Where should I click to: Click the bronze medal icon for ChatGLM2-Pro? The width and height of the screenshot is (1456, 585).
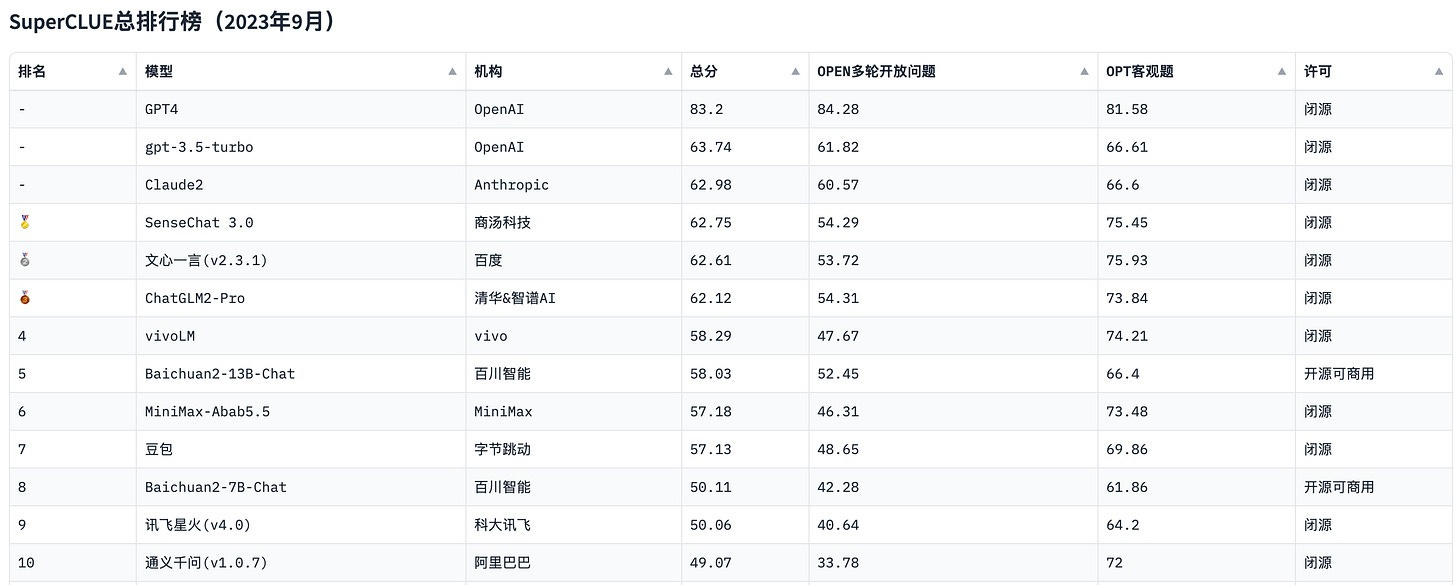24,298
